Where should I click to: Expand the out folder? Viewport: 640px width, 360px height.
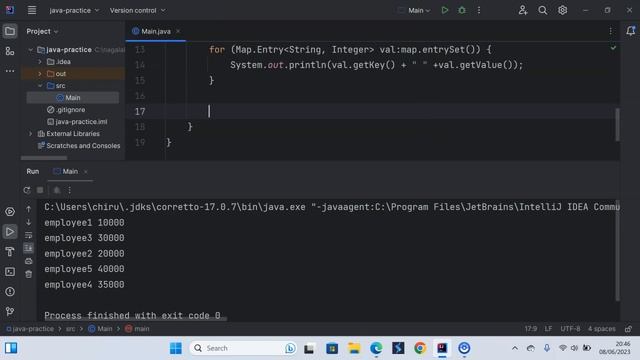40,74
